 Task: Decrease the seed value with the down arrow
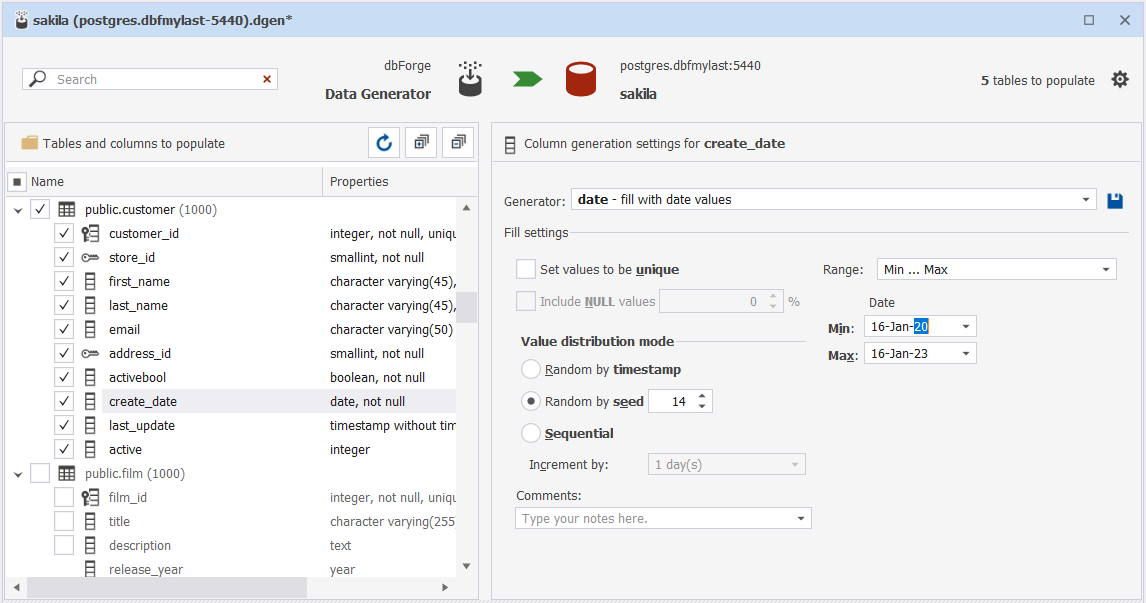coord(702,406)
